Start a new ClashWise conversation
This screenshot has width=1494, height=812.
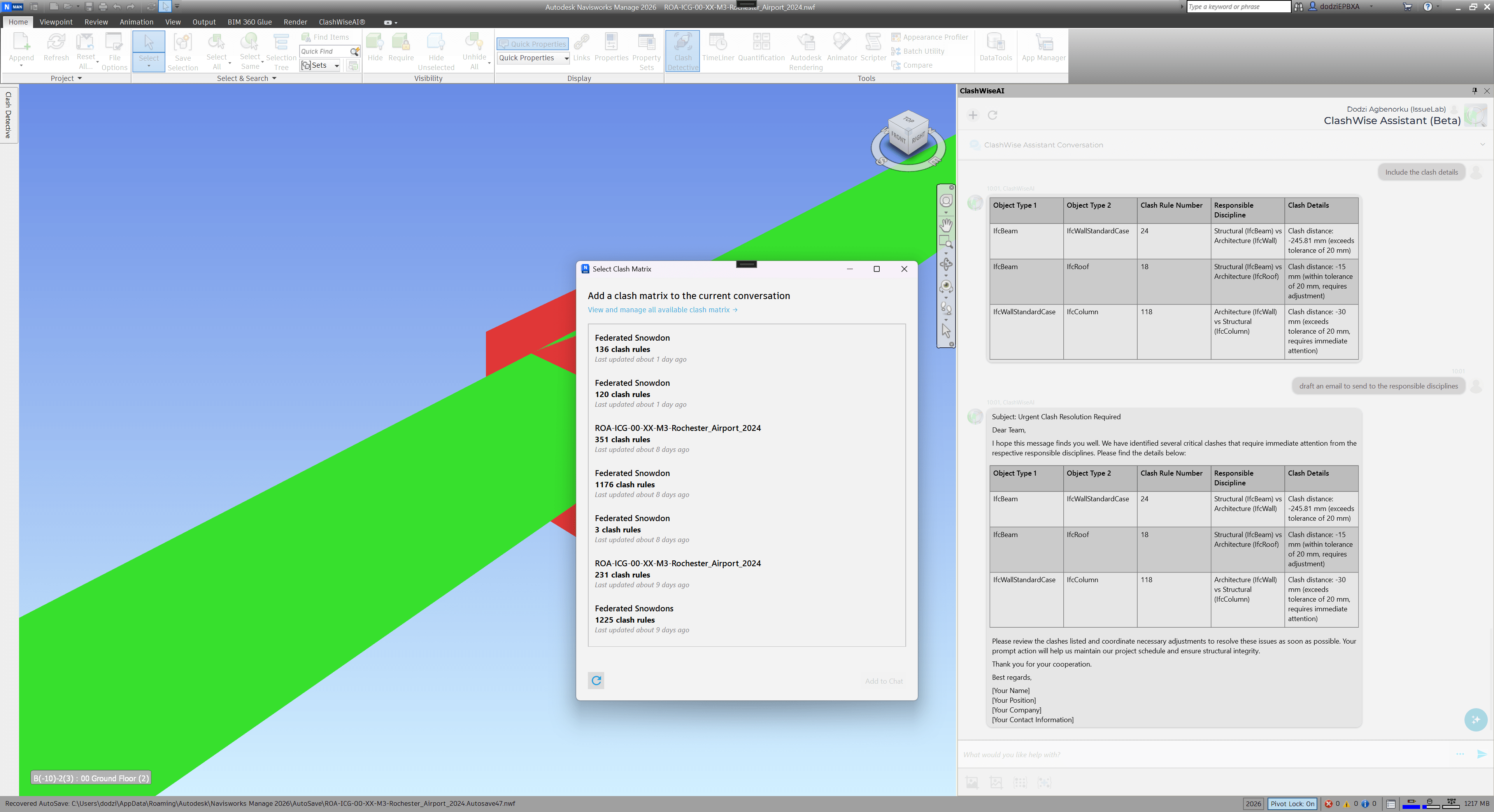click(x=973, y=115)
